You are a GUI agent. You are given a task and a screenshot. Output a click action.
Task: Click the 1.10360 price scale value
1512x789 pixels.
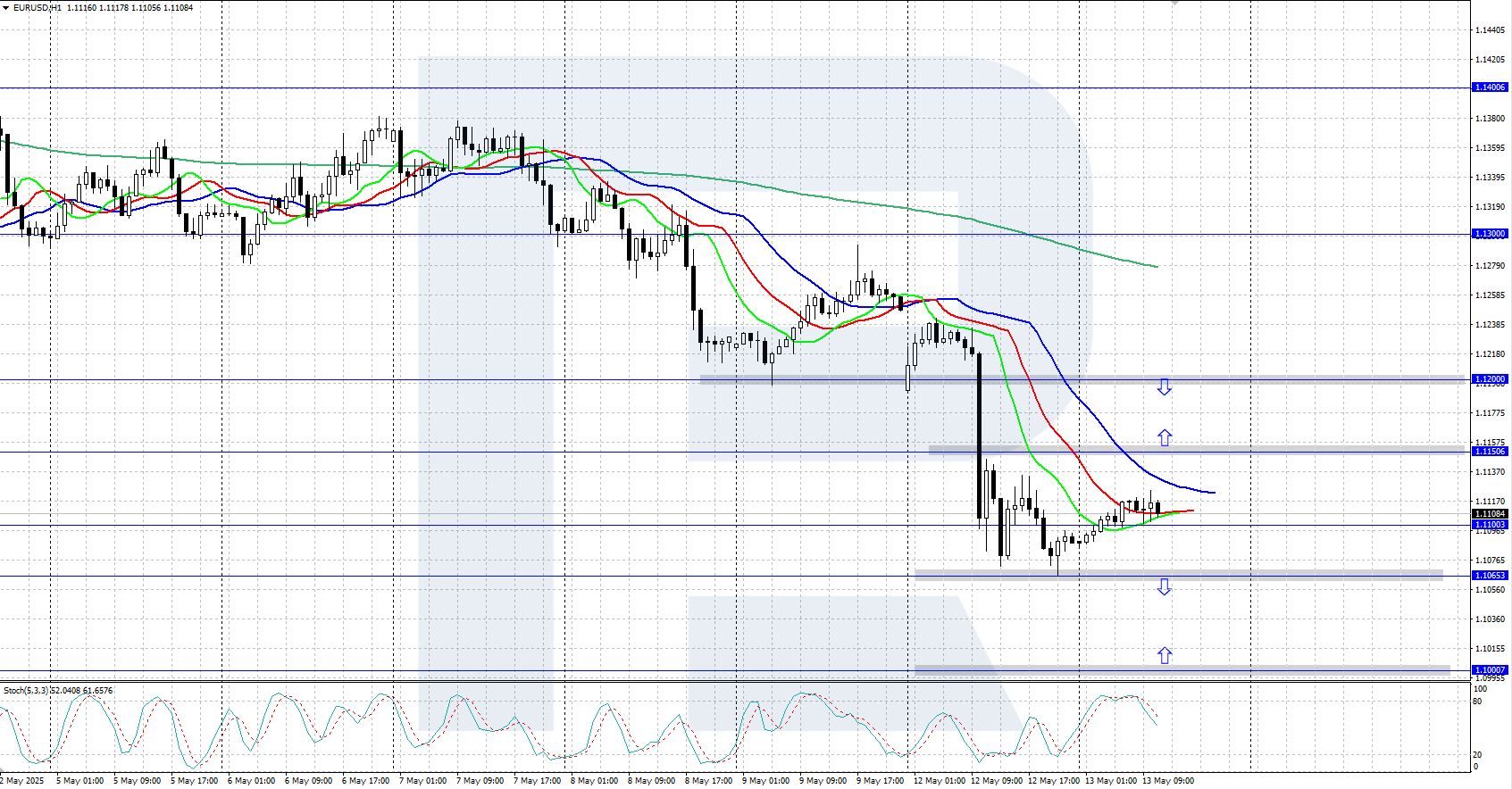tap(1490, 619)
